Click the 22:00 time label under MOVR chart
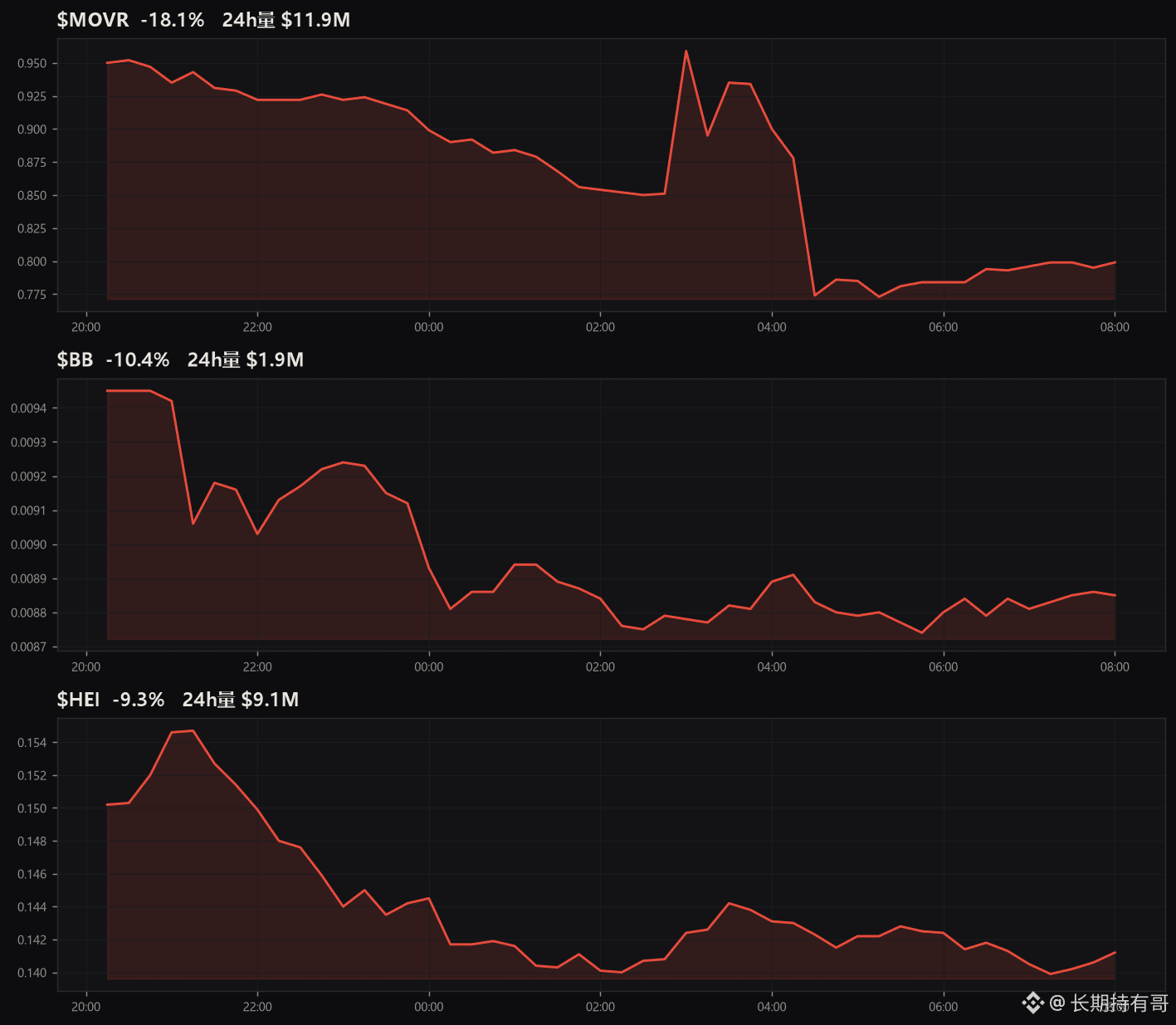This screenshot has width=1176, height=1025. point(257,327)
